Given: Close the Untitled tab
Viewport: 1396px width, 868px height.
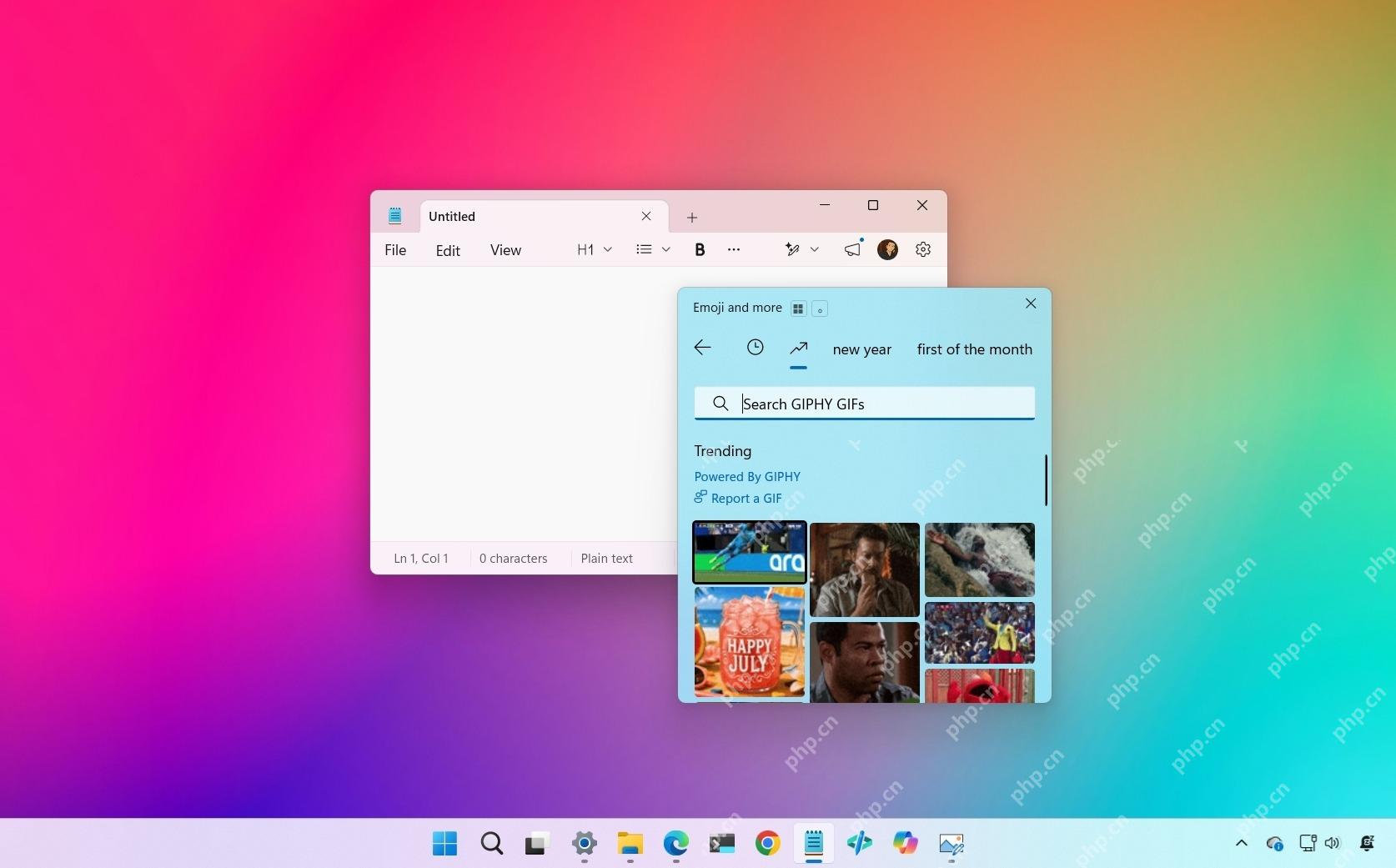Looking at the screenshot, I should [x=646, y=216].
